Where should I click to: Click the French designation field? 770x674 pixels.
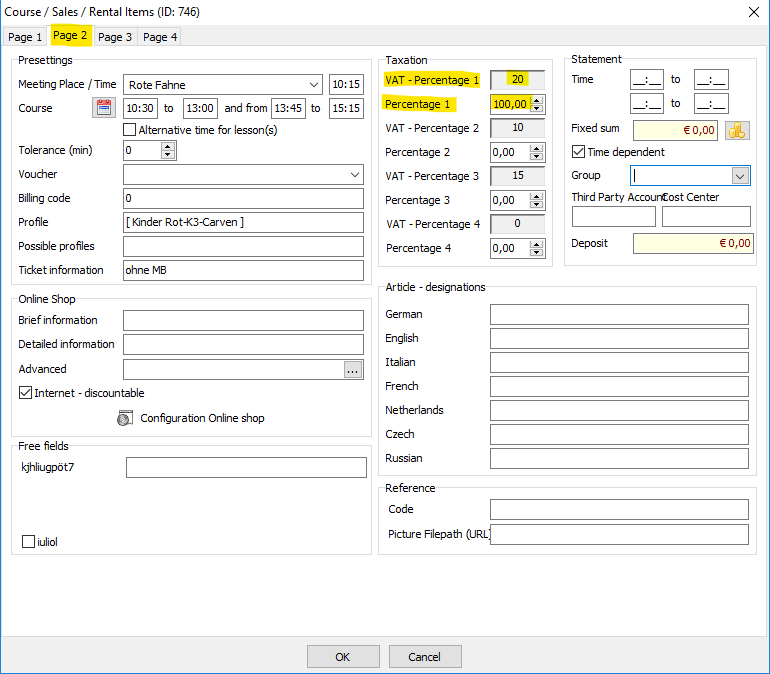coord(619,386)
